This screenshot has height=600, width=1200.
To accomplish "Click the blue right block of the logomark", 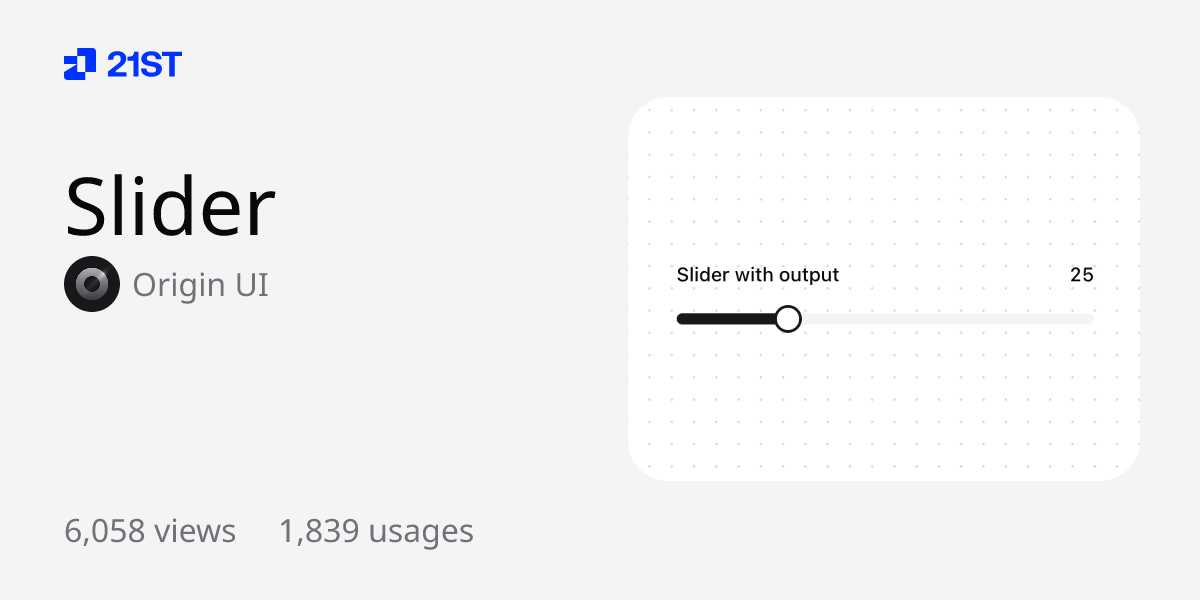I will [x=90, y=58].
